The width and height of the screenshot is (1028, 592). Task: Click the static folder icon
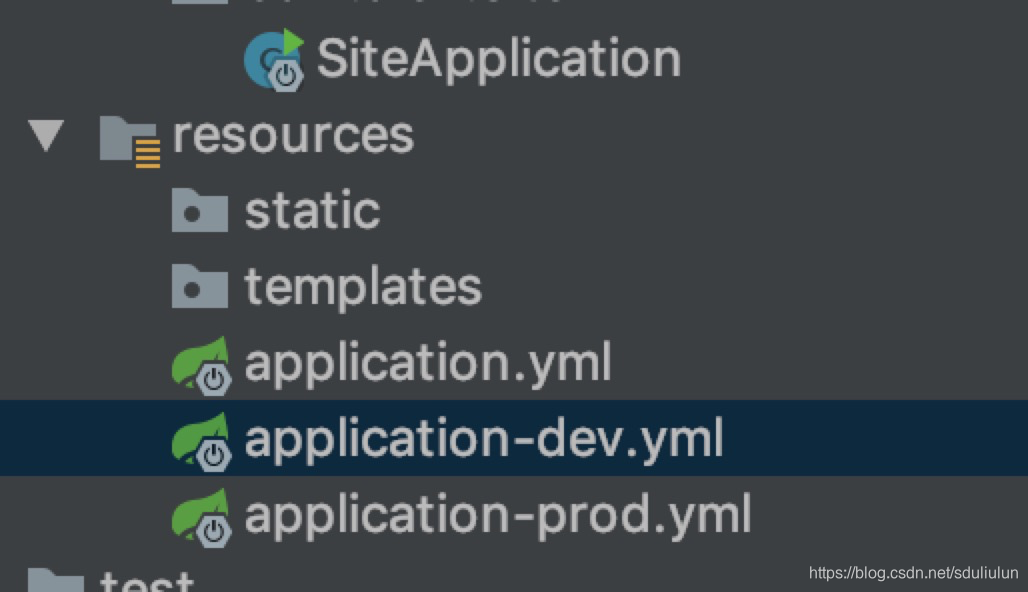tap(200, 210)
